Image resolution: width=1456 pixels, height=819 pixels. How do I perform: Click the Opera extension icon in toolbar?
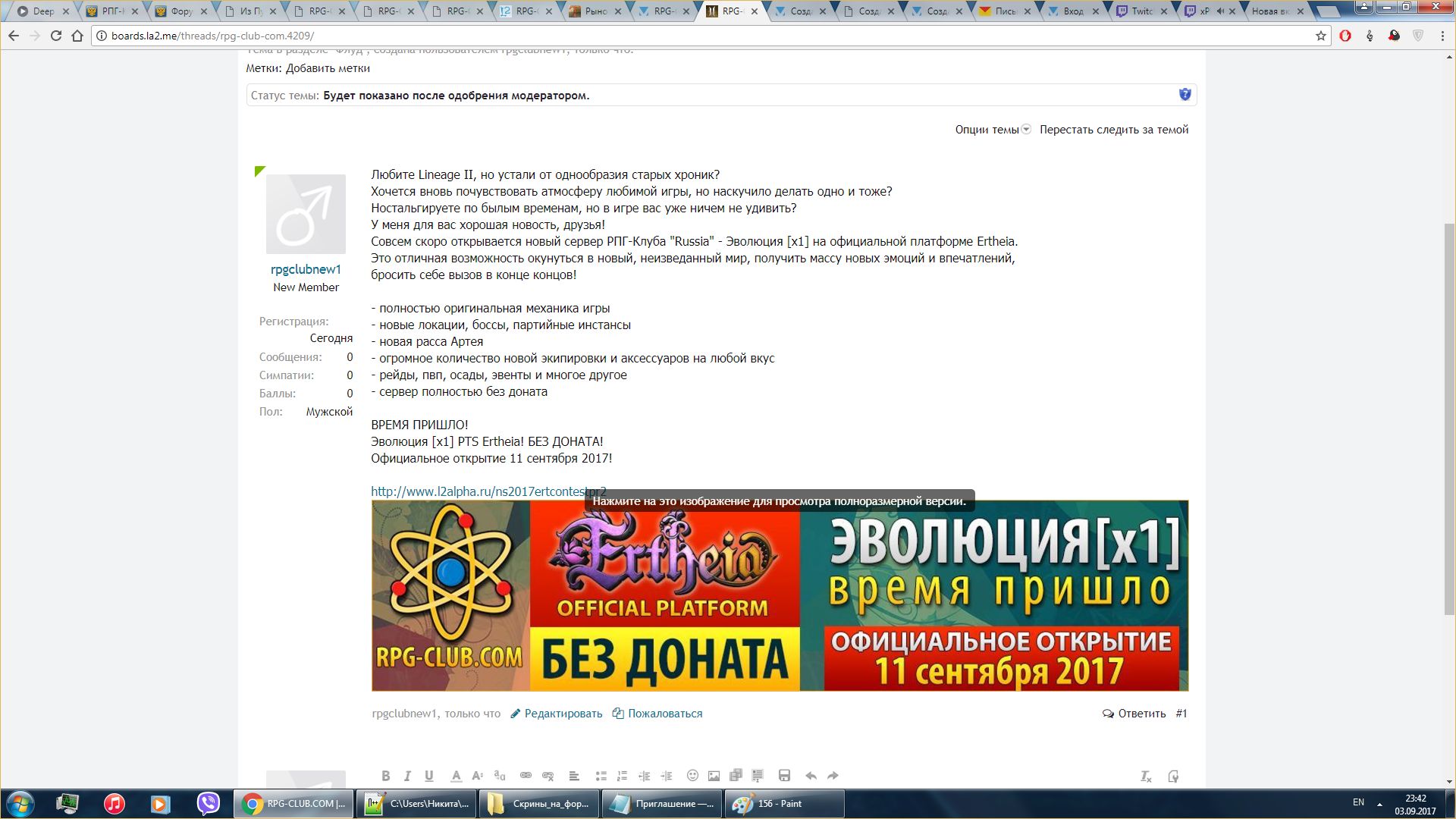(x=1345, y=36)
